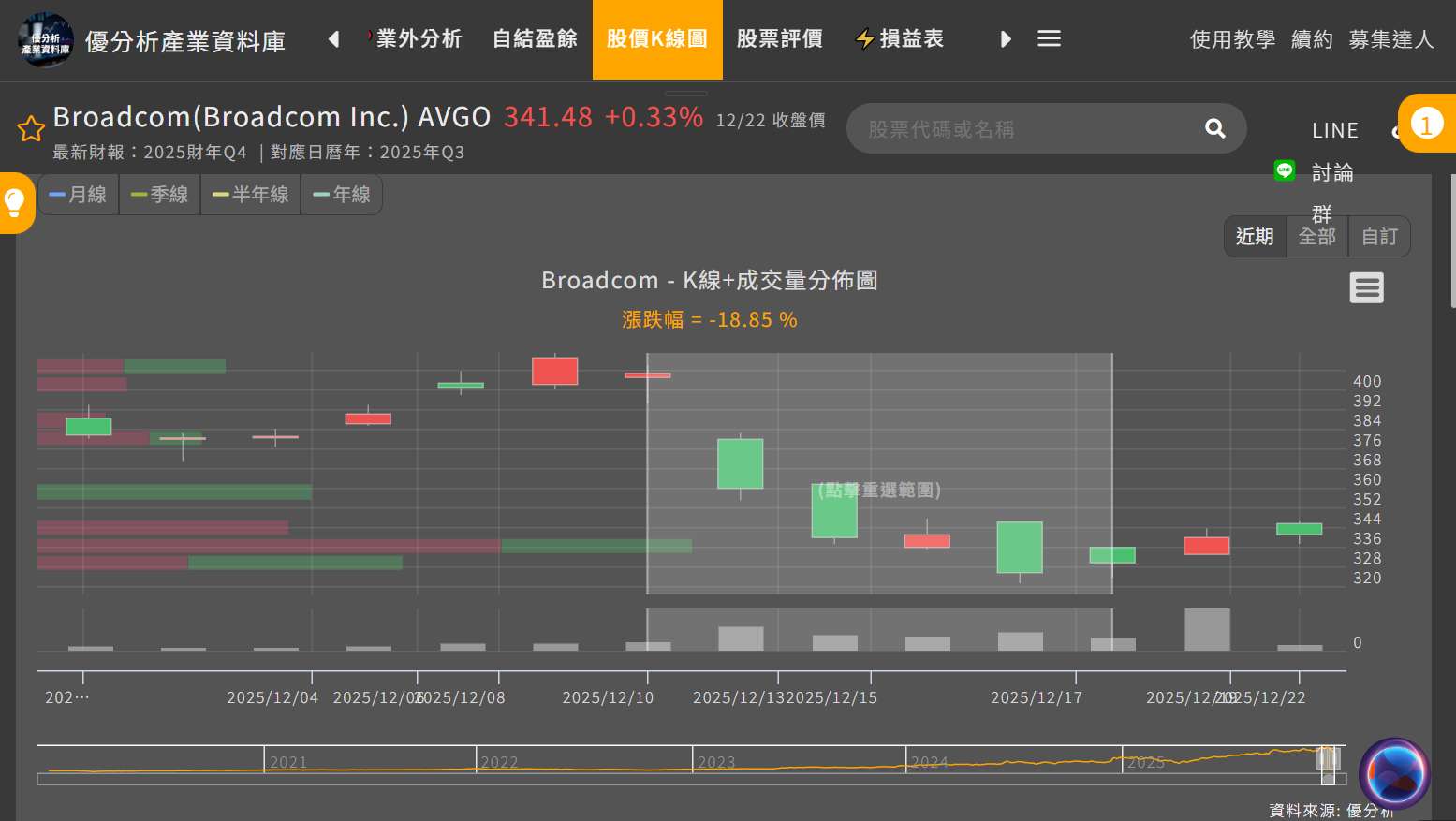
Task: Click the 使用教學 link
Action: pyautogui.click(x=1232, y=39)
